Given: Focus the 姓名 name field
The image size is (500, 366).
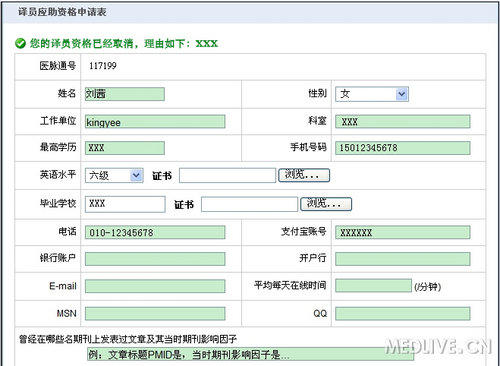Looking at the screenshot, I should tap(125, 94).
